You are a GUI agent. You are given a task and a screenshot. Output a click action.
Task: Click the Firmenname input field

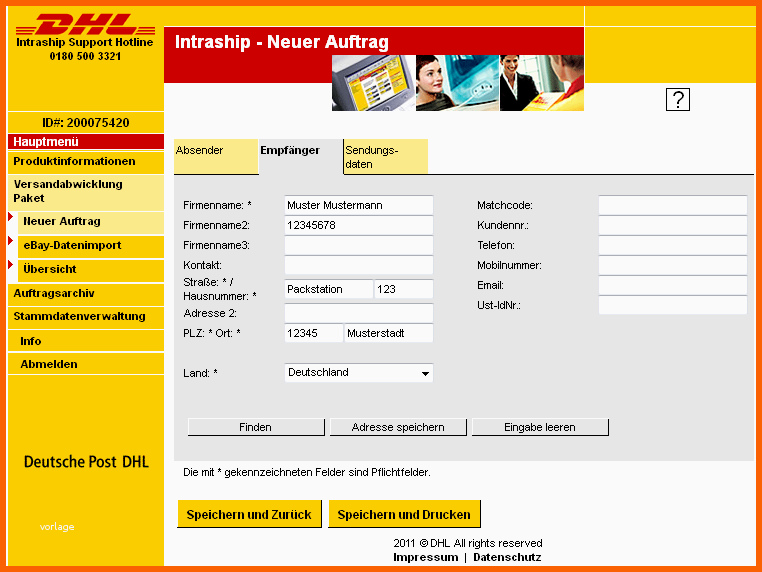click(x=359, y=205)
